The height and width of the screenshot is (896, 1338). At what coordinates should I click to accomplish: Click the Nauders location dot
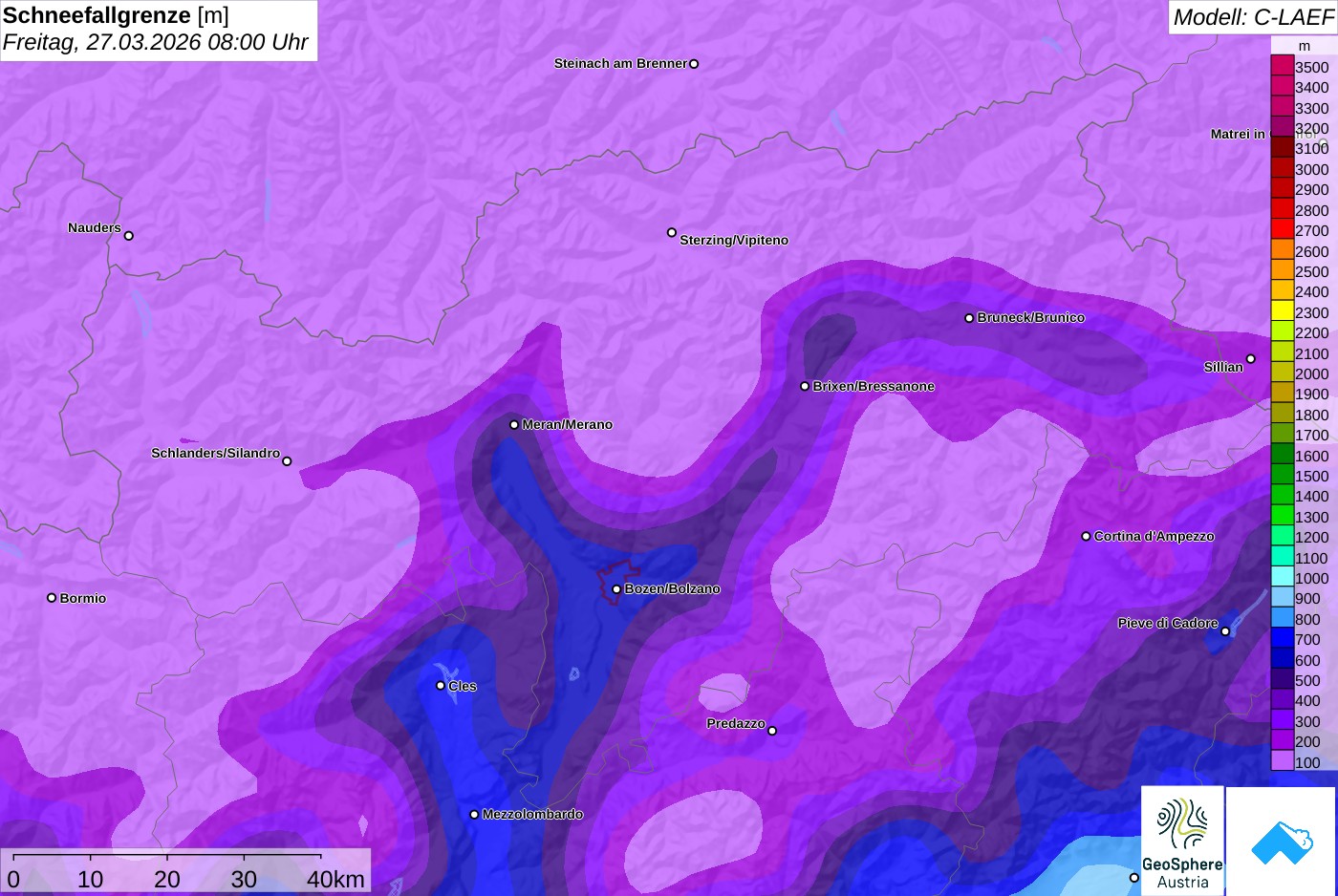(129, 235)
